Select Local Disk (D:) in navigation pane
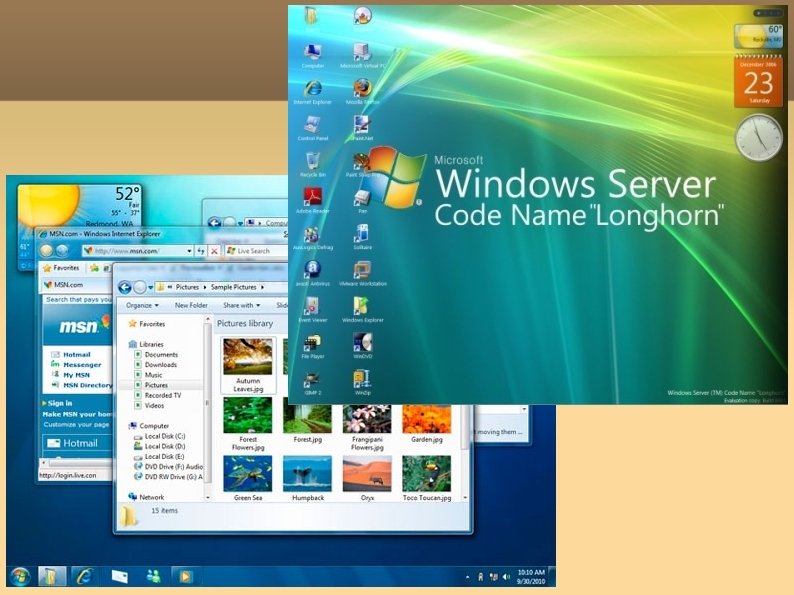Screen dimensions: 794x595 (160, 446)
